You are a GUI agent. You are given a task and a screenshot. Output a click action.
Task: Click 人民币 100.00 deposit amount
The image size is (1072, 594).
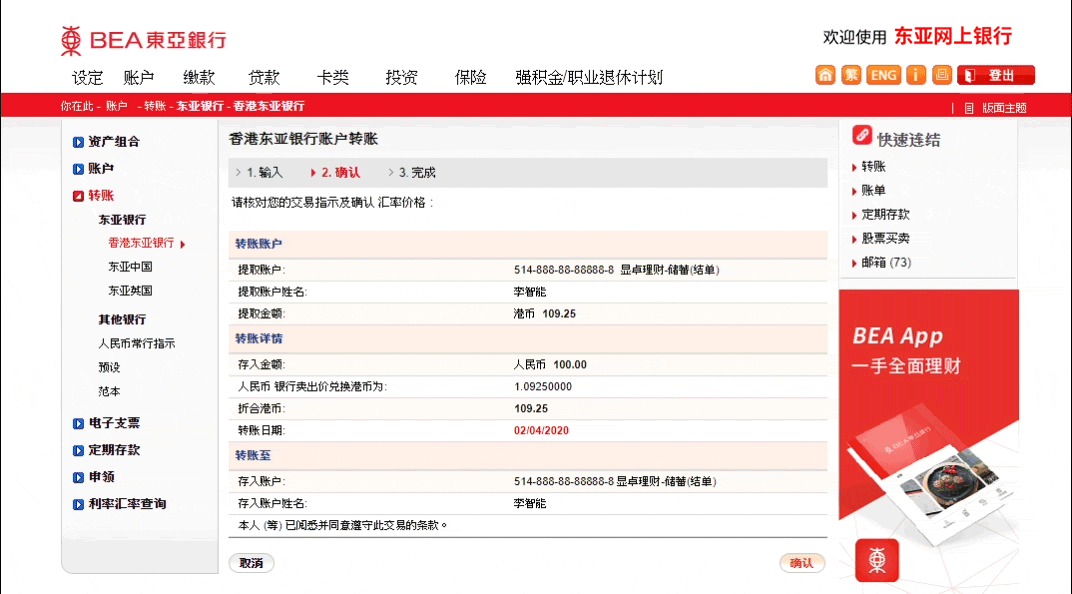(x=550, y=365)
